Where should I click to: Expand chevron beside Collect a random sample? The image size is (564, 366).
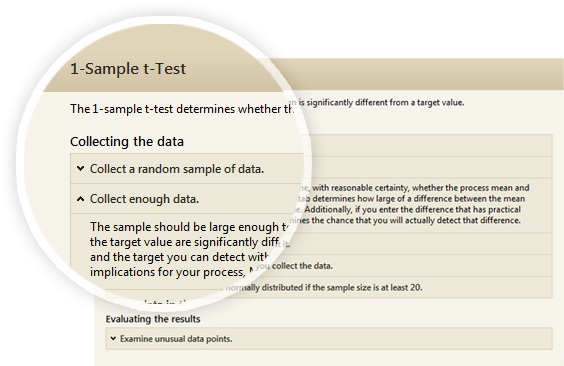point(81,168)
